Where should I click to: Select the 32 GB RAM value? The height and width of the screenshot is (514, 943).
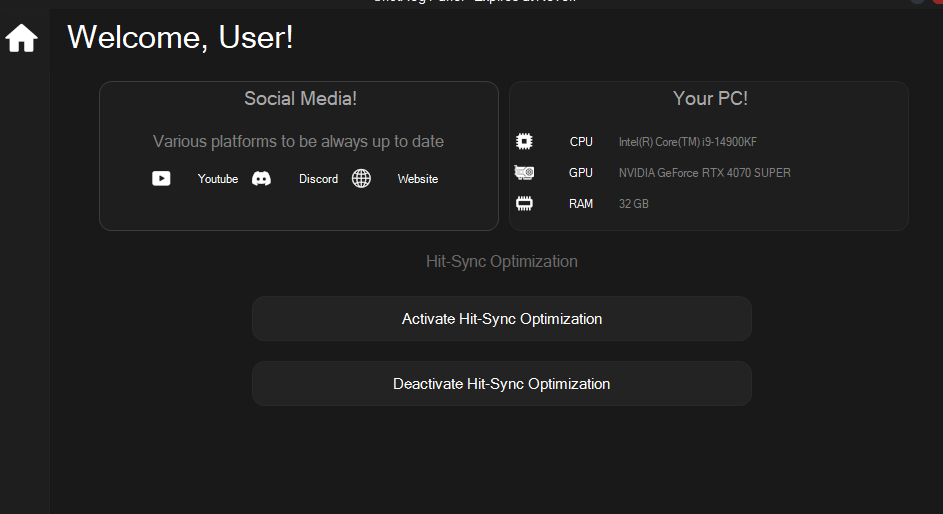(633, 204)
